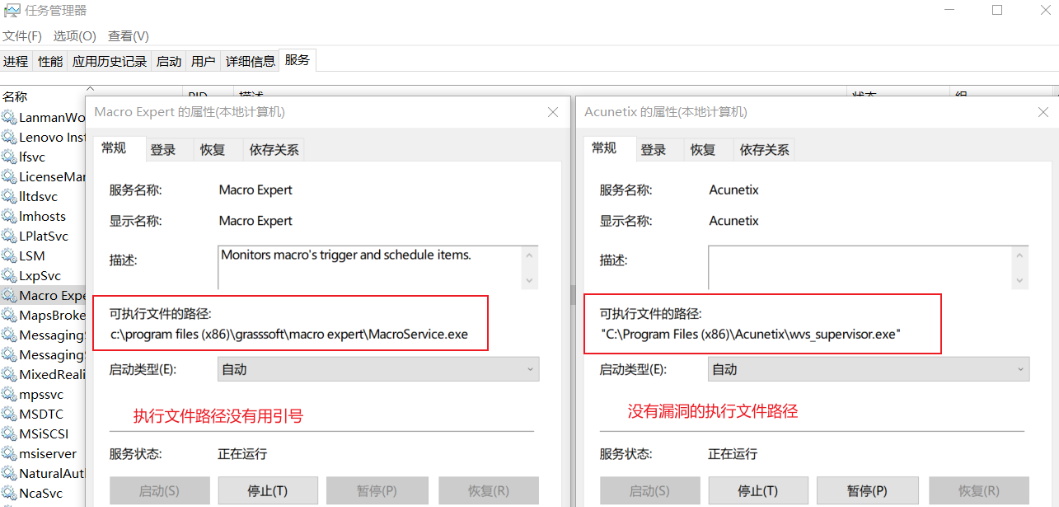Click gear icon beside LxpSvc service
The image size is (1059, 507).
coord(9,275)
